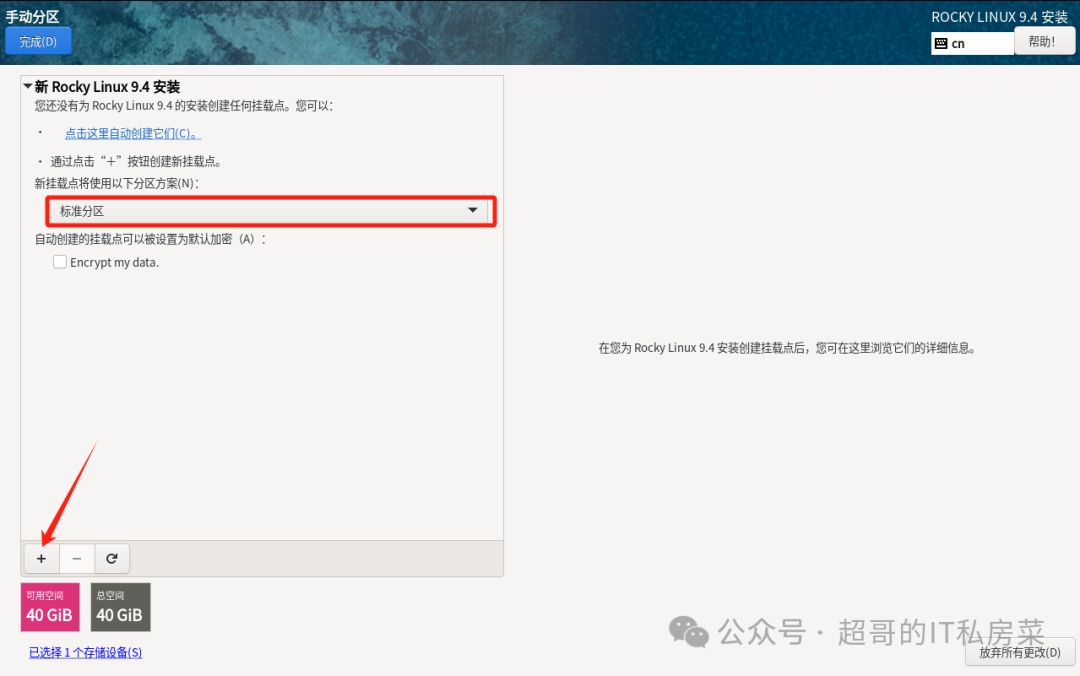This screenshot has width=1080, height=676.
Task: Click the - icon to remove a mount point
Action: pyautogui.click(x=76, y=558)
